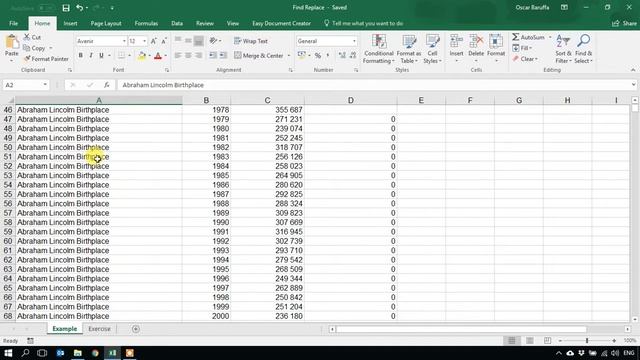The image size is (640, 360).
Task: Toggle Underline formatting
Action: tap(101, 55)
